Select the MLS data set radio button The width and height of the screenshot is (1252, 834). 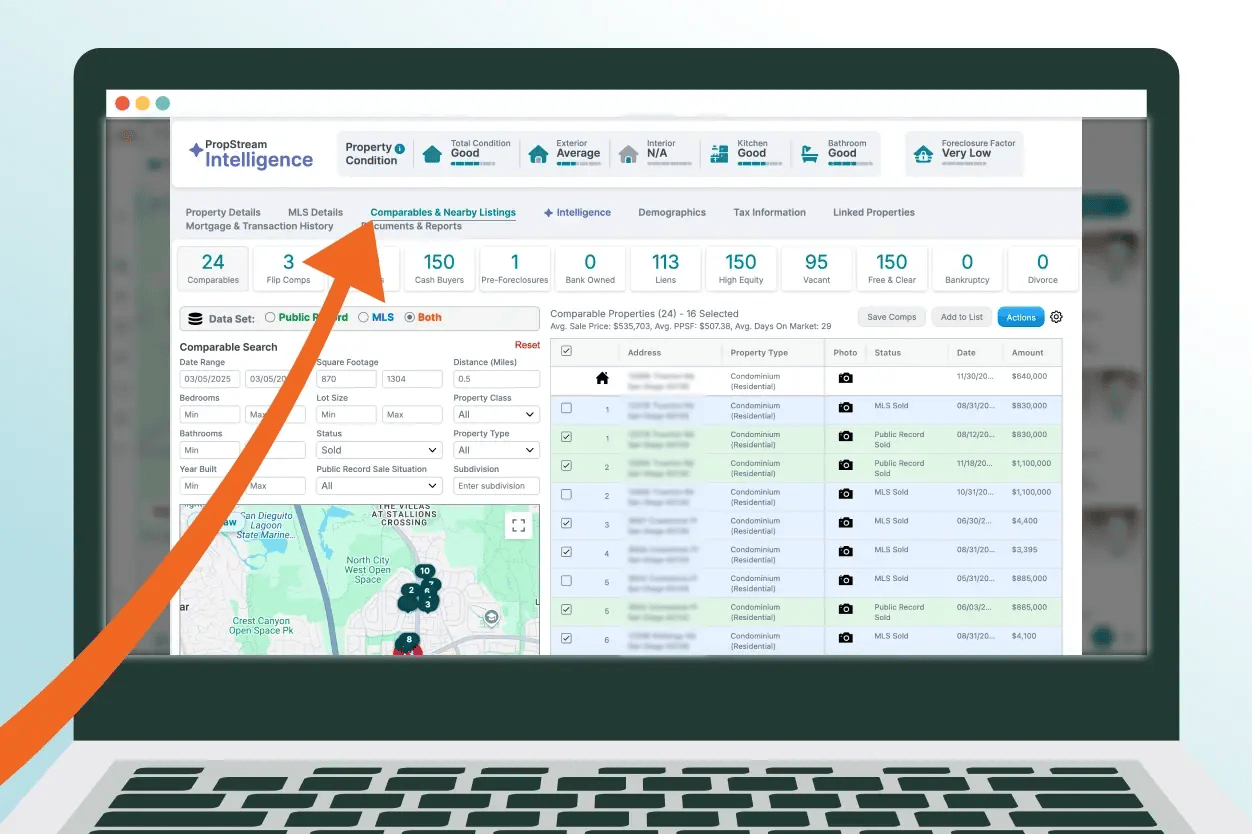[x=363, y=318]
